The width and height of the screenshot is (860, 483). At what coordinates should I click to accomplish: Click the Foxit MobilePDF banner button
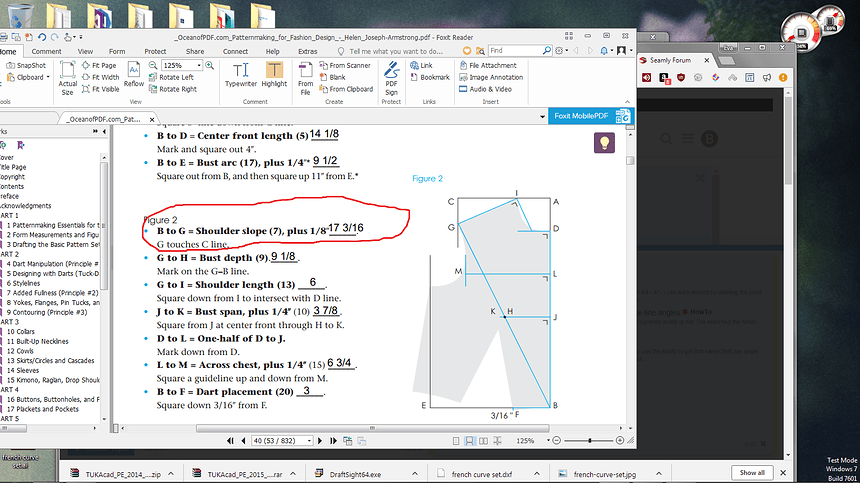coord(591,116)
